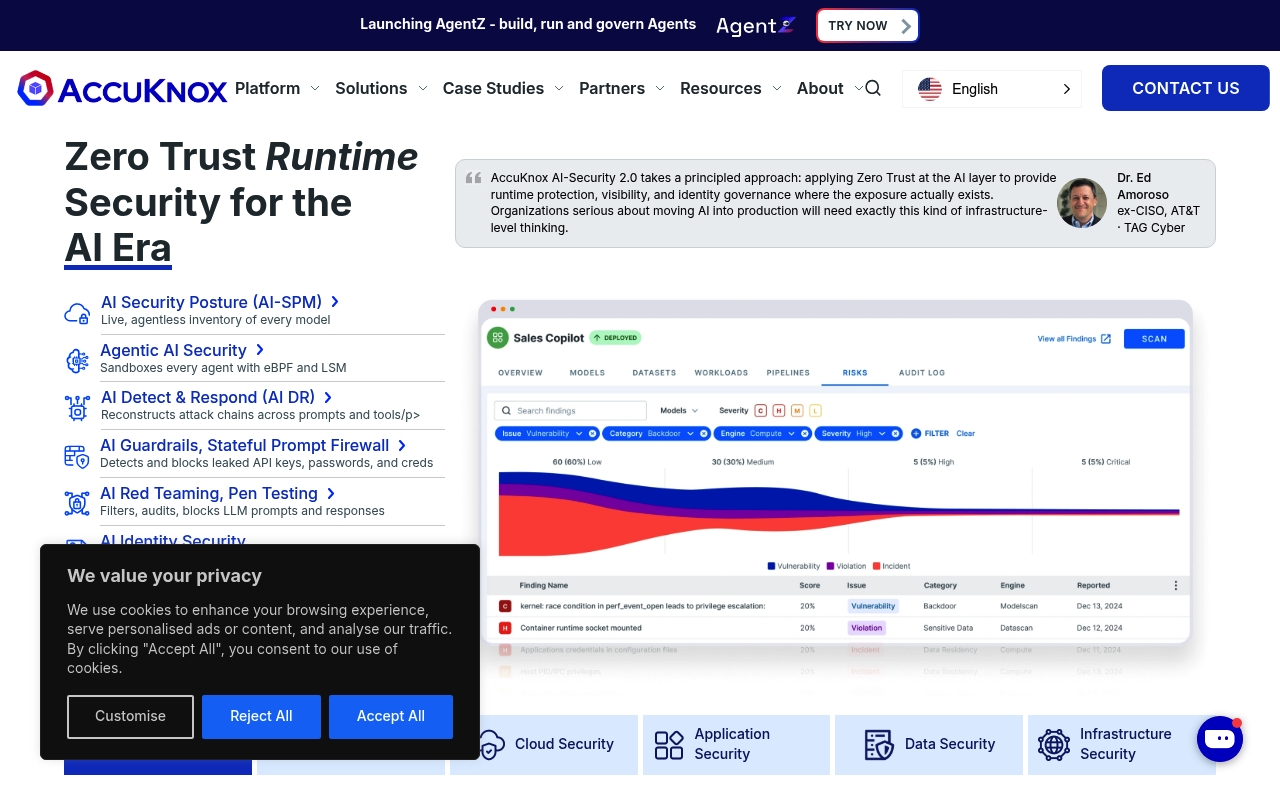
Task: Switch to the OVERVIEW tab
Action: pos(520,373)
